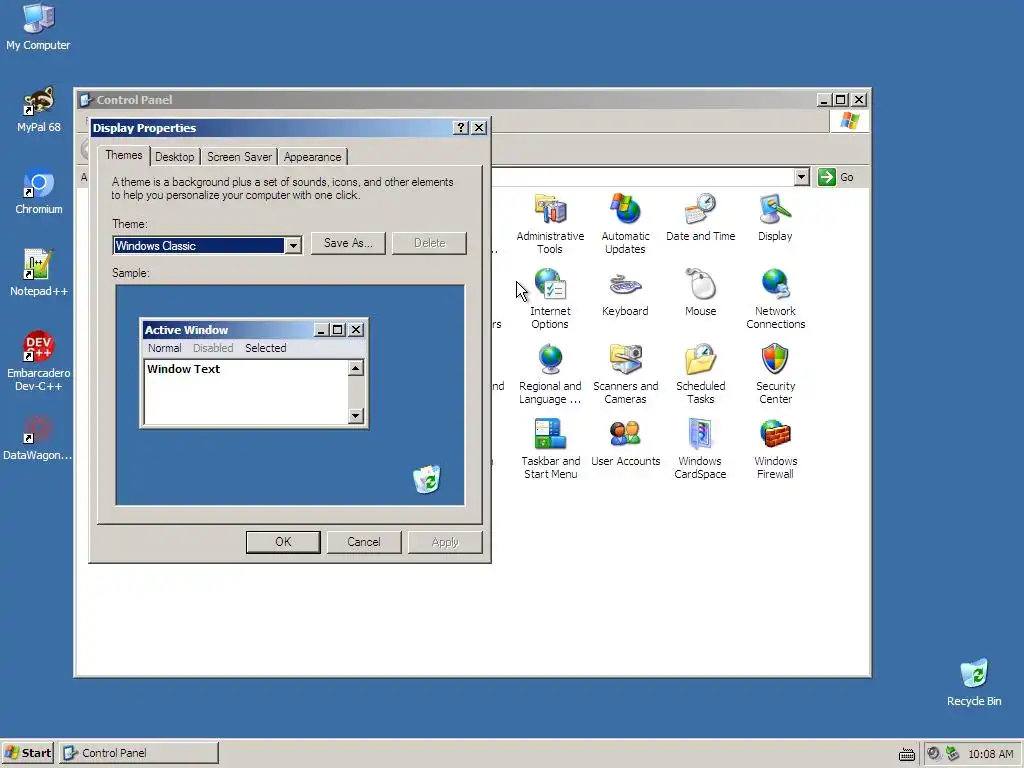The image size is (1024, 768).
Task: Expand the Control Panel address bar dropdown
Action: click(801, 177)
